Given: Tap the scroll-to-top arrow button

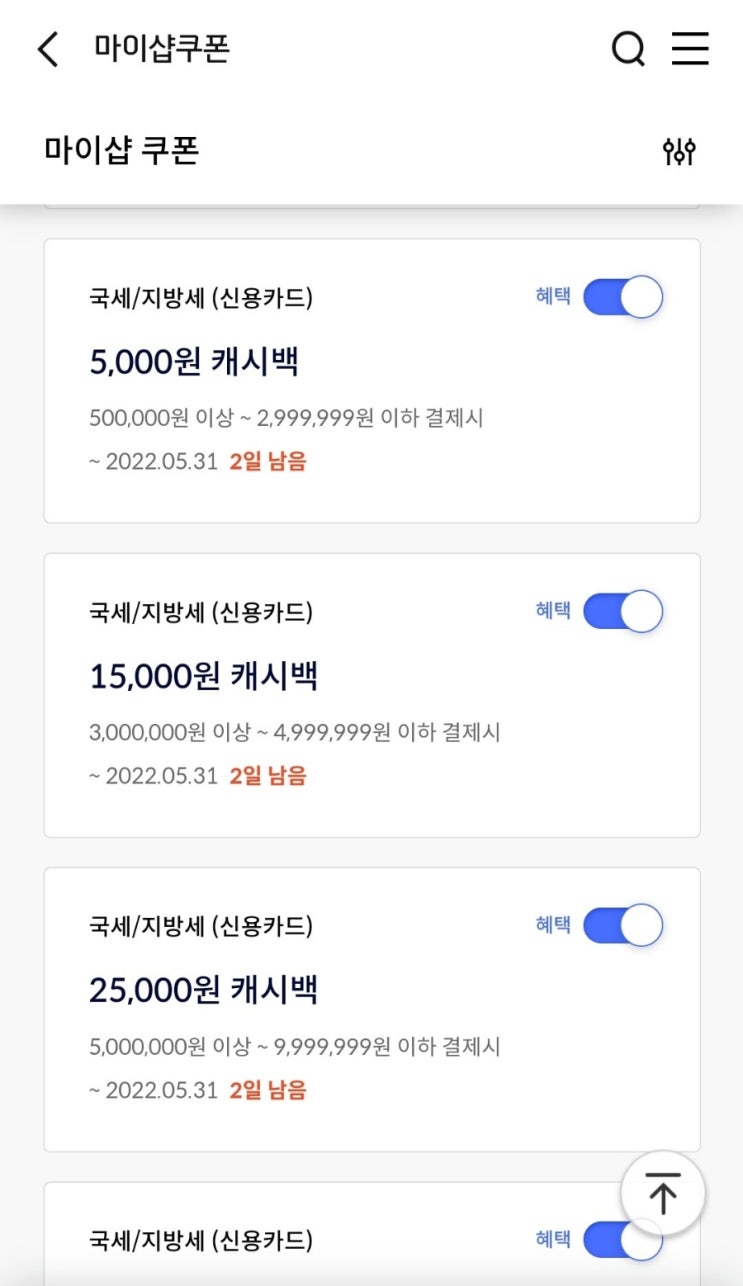Looking at the screenshot, I should (662, 1193).
